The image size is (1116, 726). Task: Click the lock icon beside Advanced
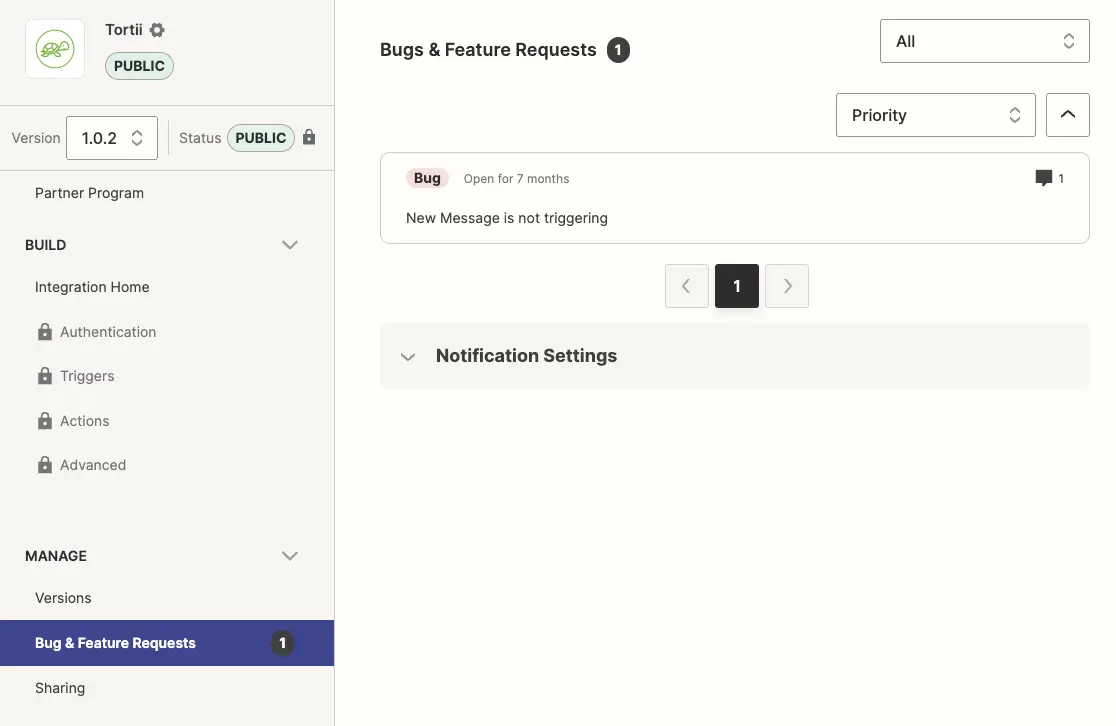(x=45, y=465)
